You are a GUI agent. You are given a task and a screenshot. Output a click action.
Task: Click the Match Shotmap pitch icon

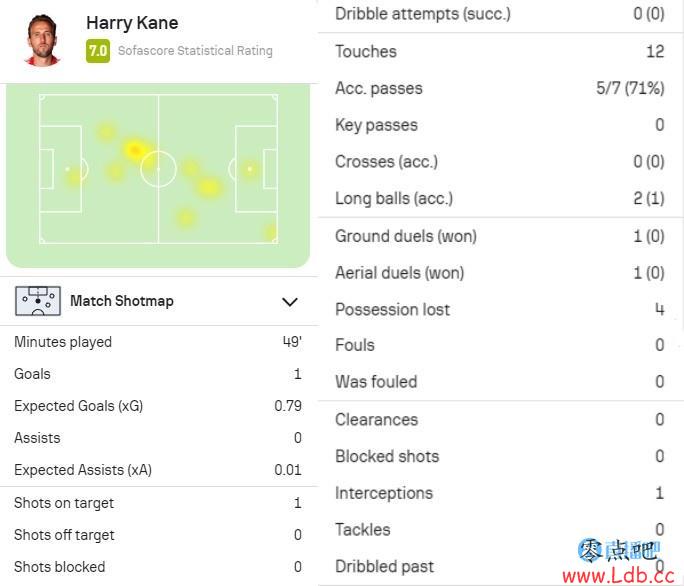coord(38,301)
